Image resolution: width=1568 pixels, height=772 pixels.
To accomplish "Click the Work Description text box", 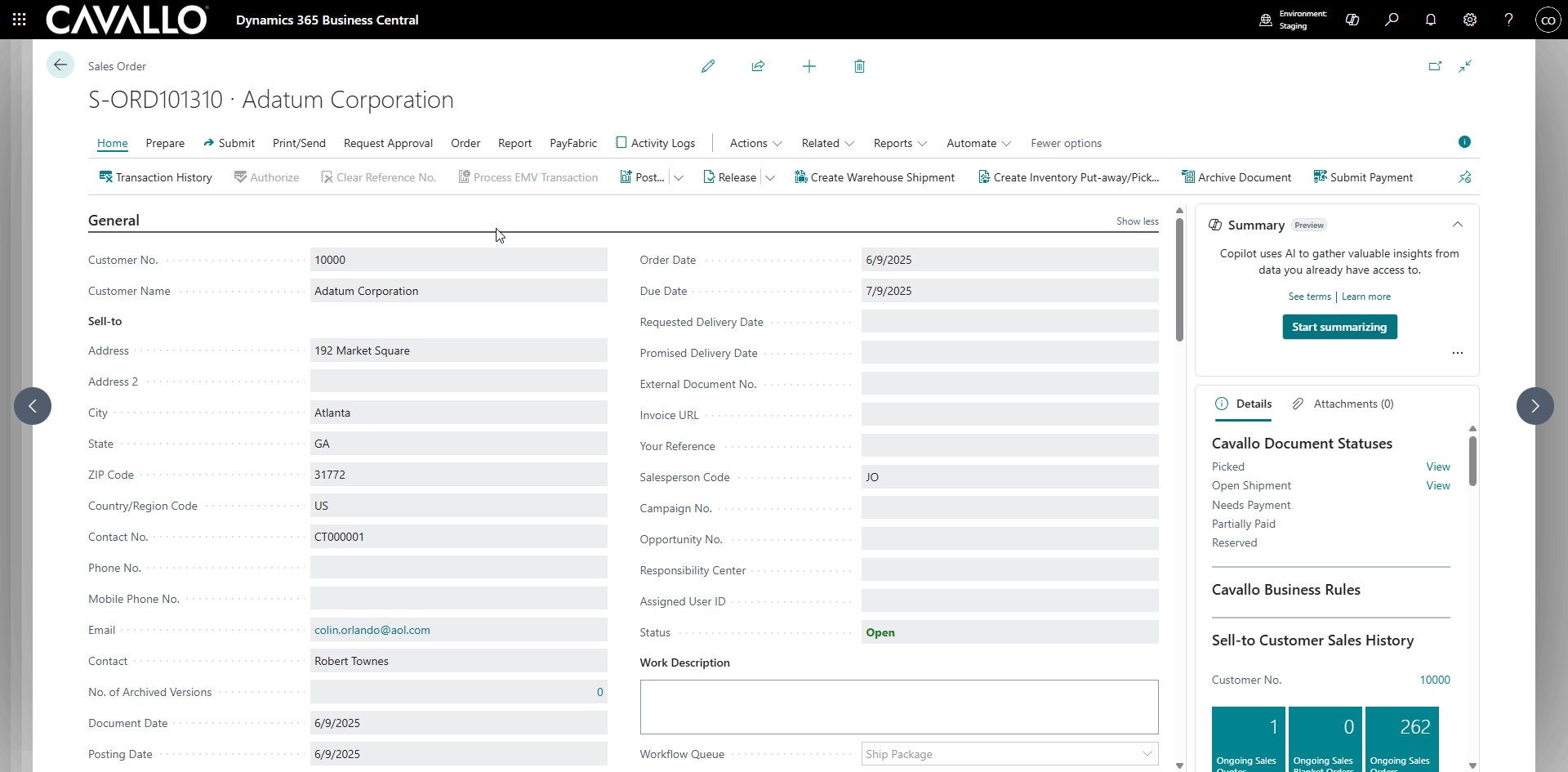I will (899, 707).
